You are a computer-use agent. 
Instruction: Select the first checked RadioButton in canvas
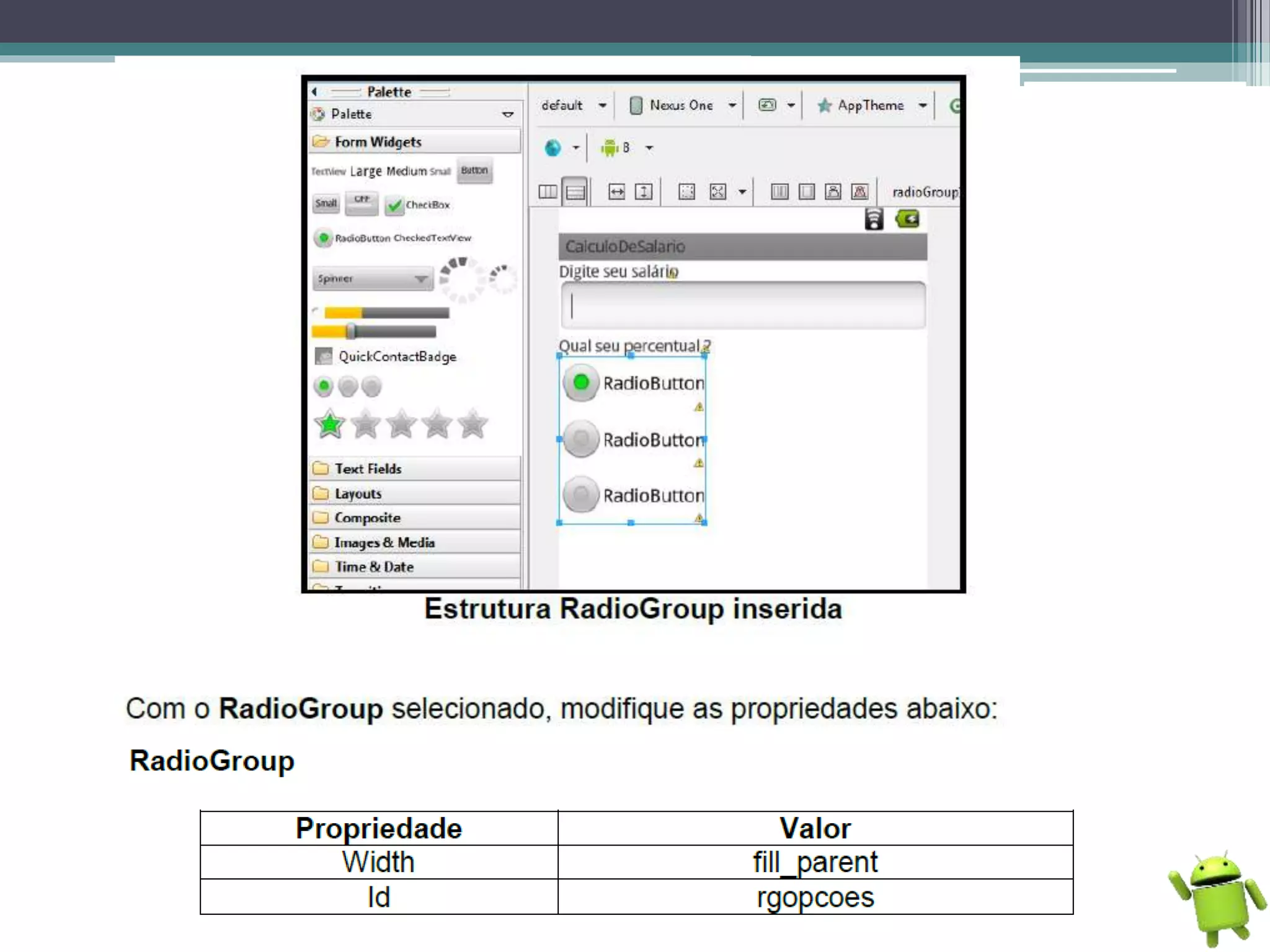point(633,383)
